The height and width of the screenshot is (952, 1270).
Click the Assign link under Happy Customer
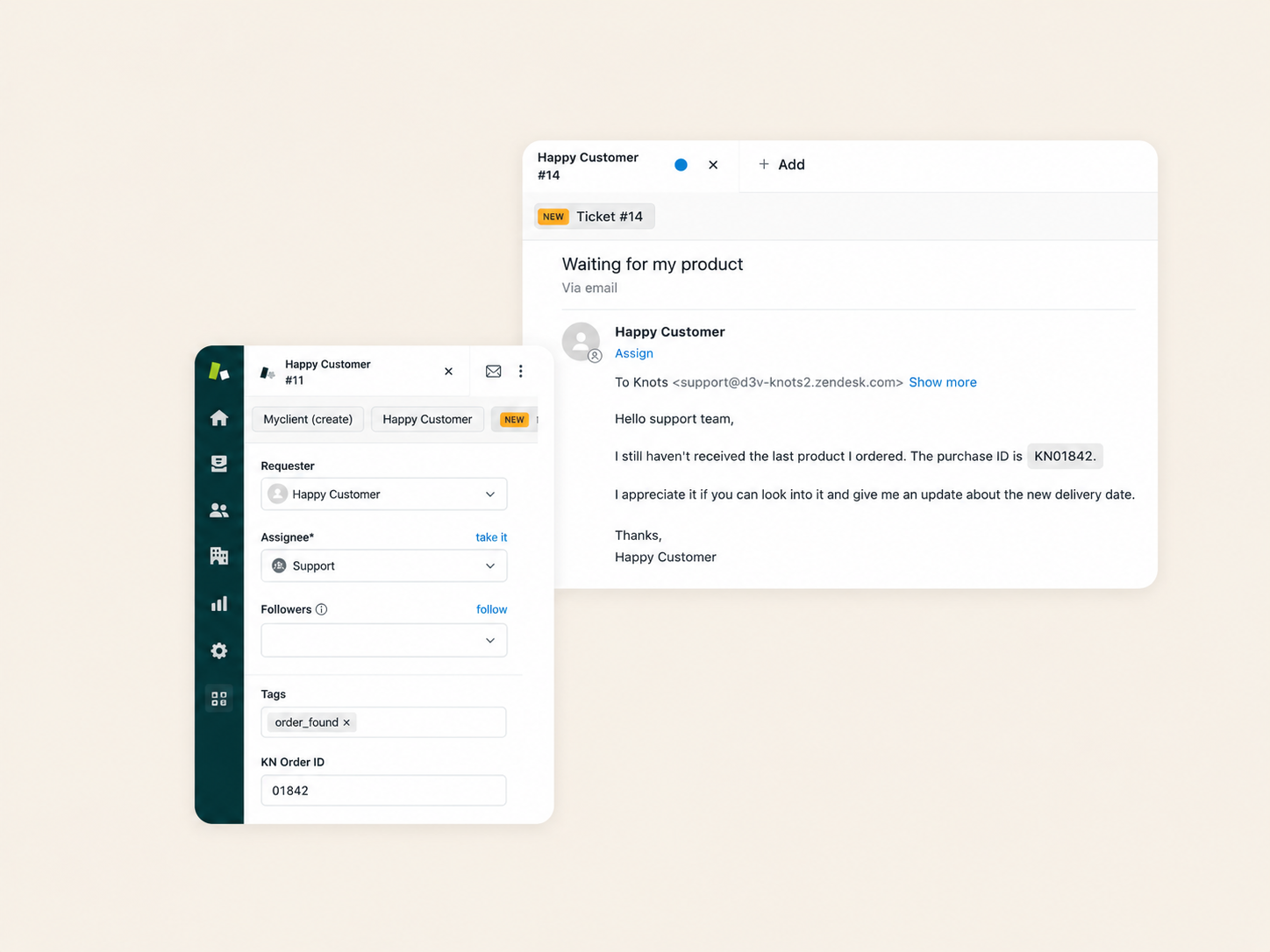[634, 353]
